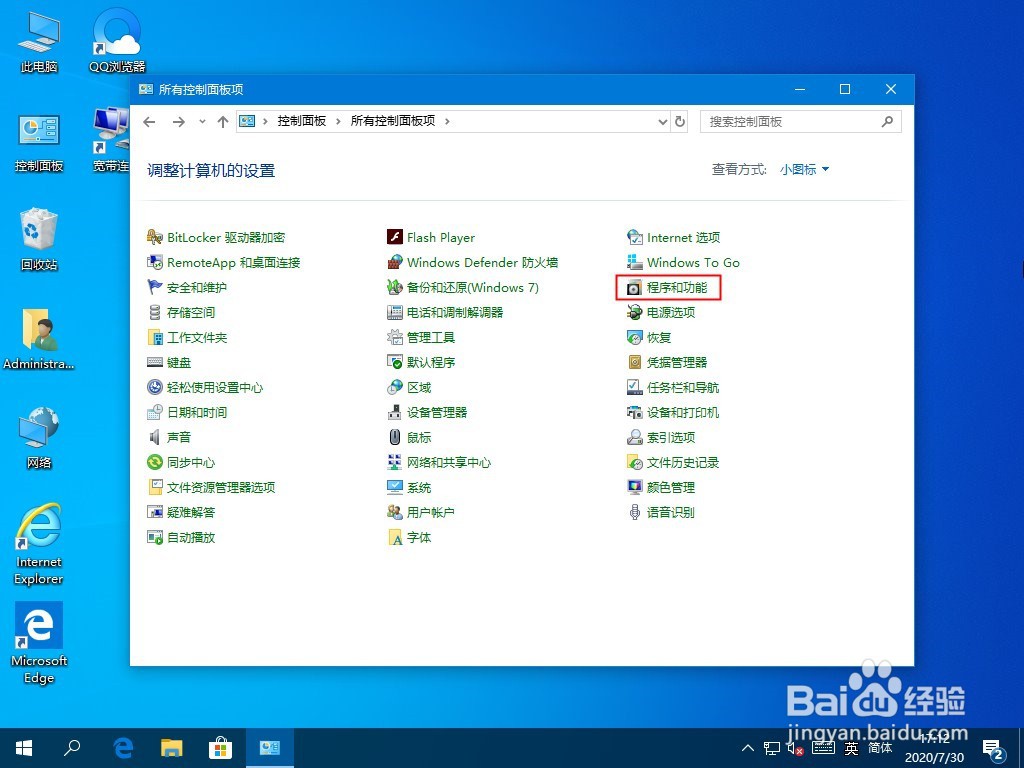The image size is (1024, 768).
Task: Open the Windows Start menu
Action: [24, 748]
